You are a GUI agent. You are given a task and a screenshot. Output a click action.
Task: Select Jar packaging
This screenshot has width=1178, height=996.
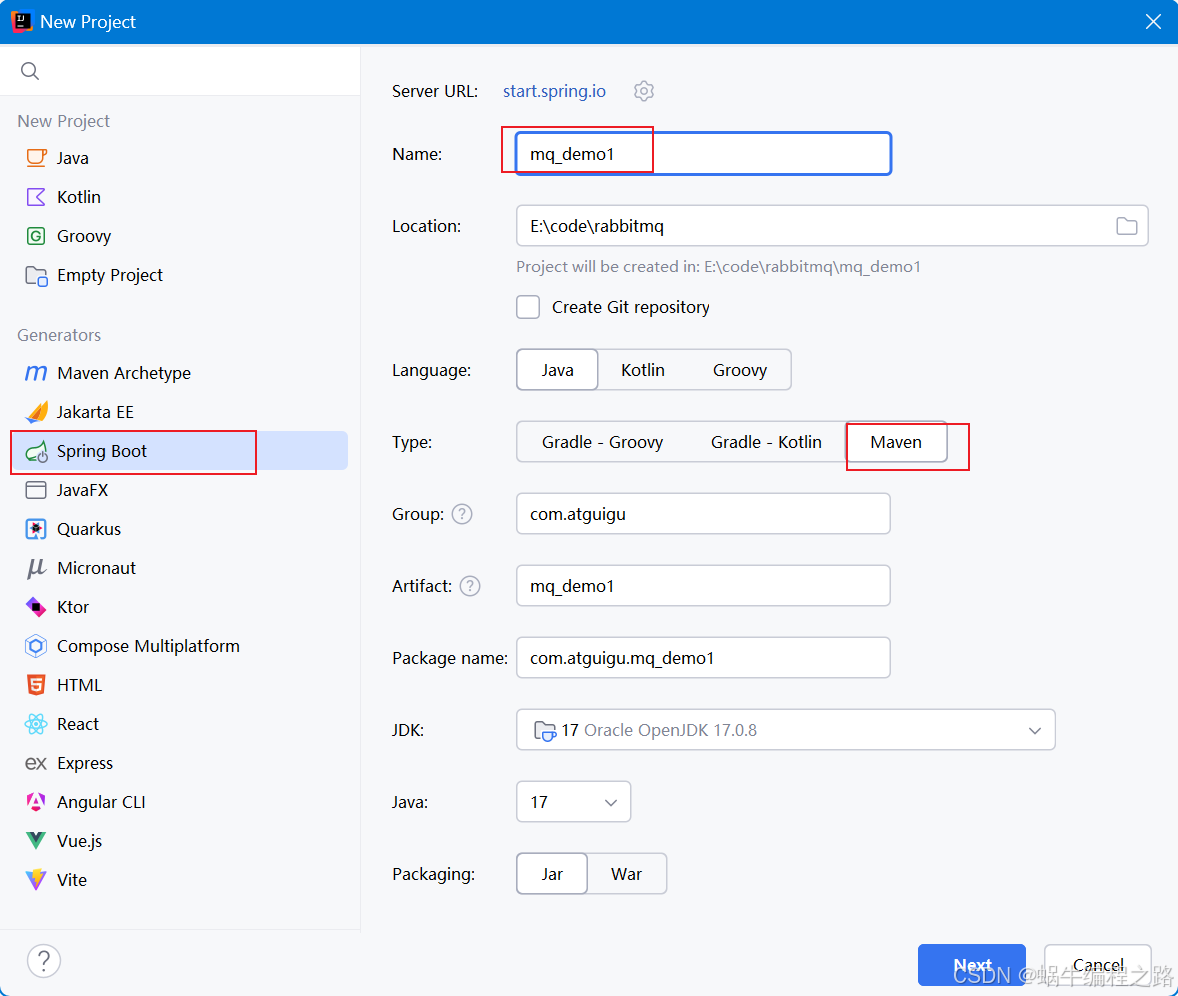[x=552, y=874]
